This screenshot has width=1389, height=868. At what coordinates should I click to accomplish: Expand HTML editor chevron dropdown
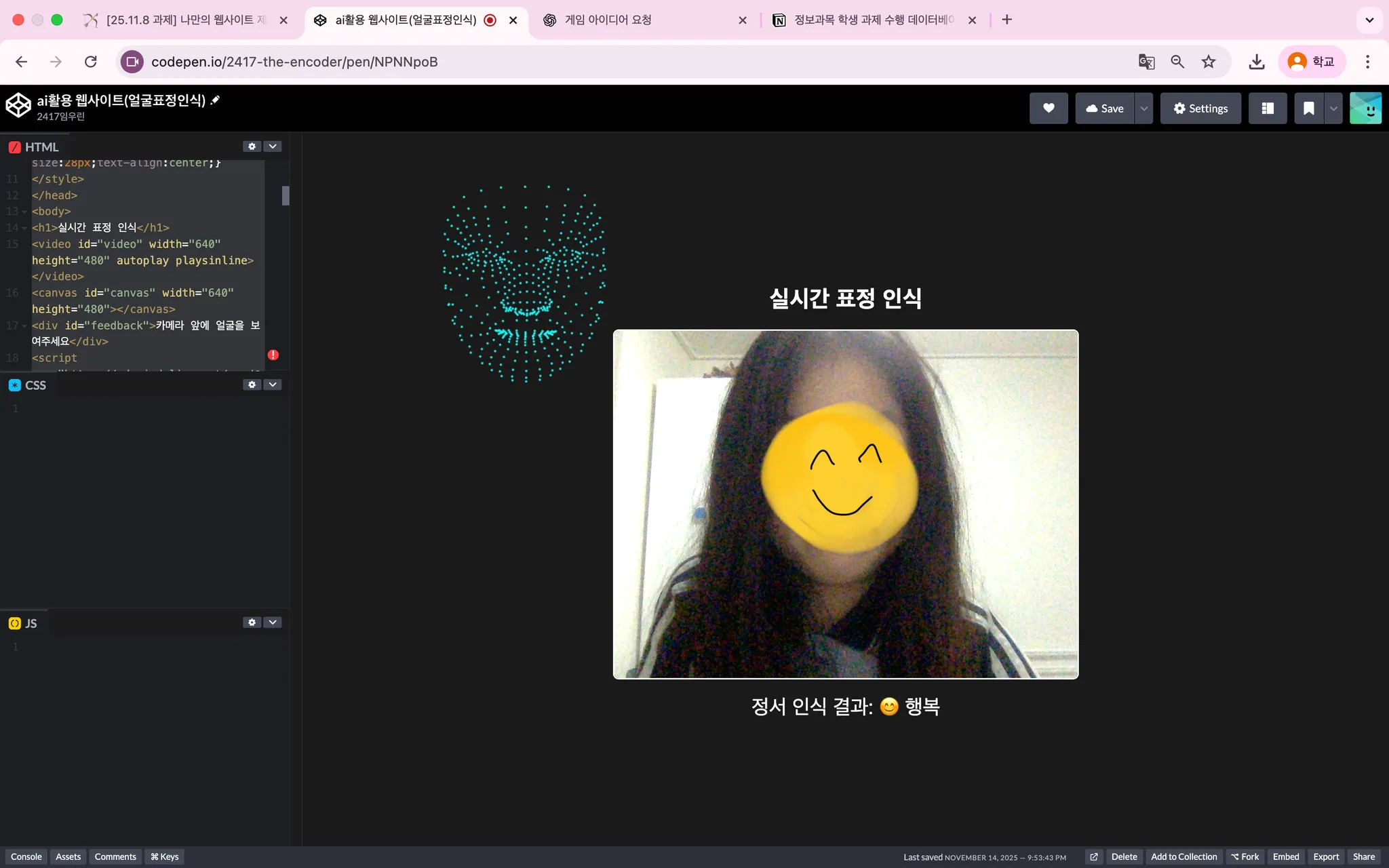tap(273, 146)
